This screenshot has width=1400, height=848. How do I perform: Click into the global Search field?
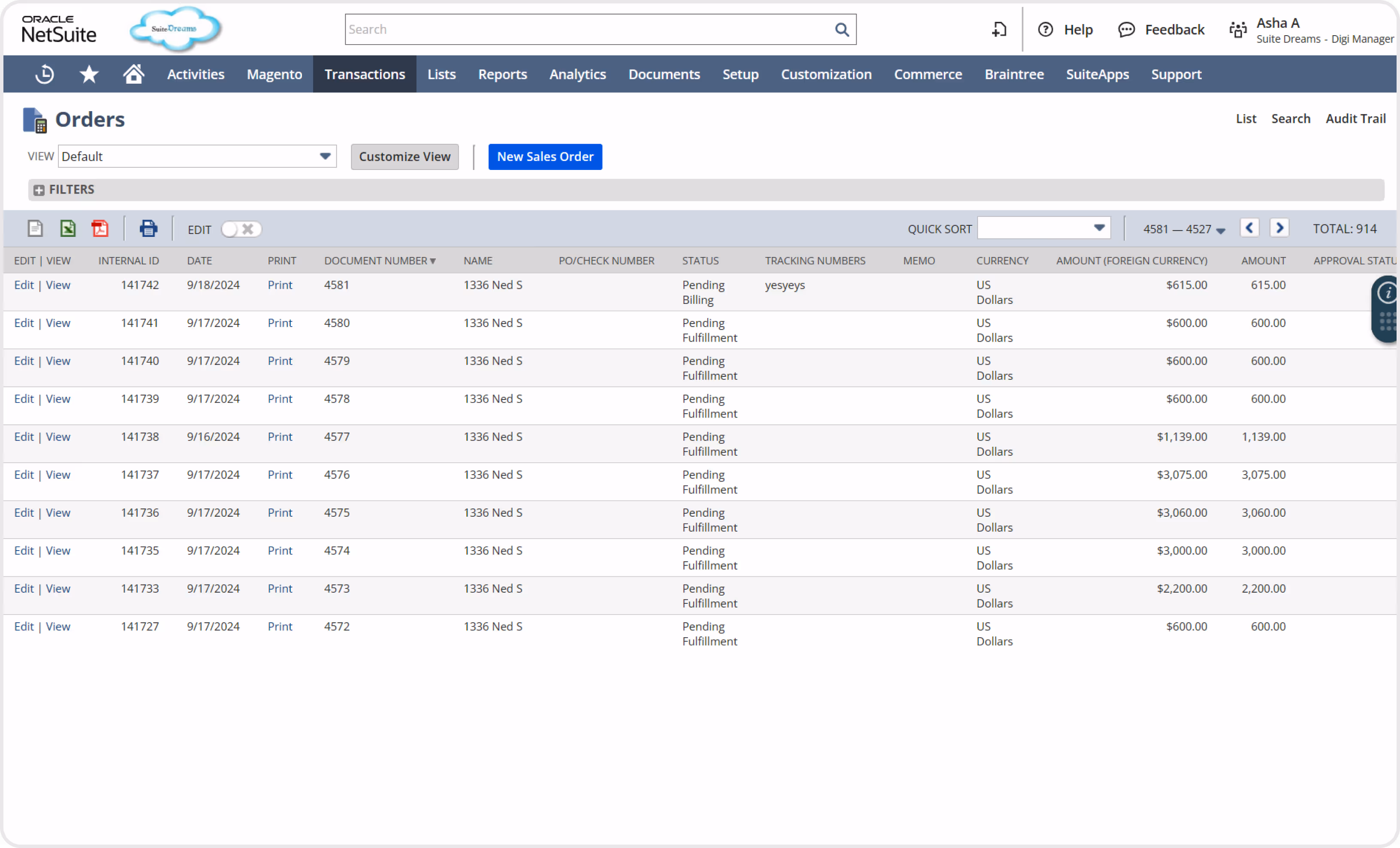point(585,30)
